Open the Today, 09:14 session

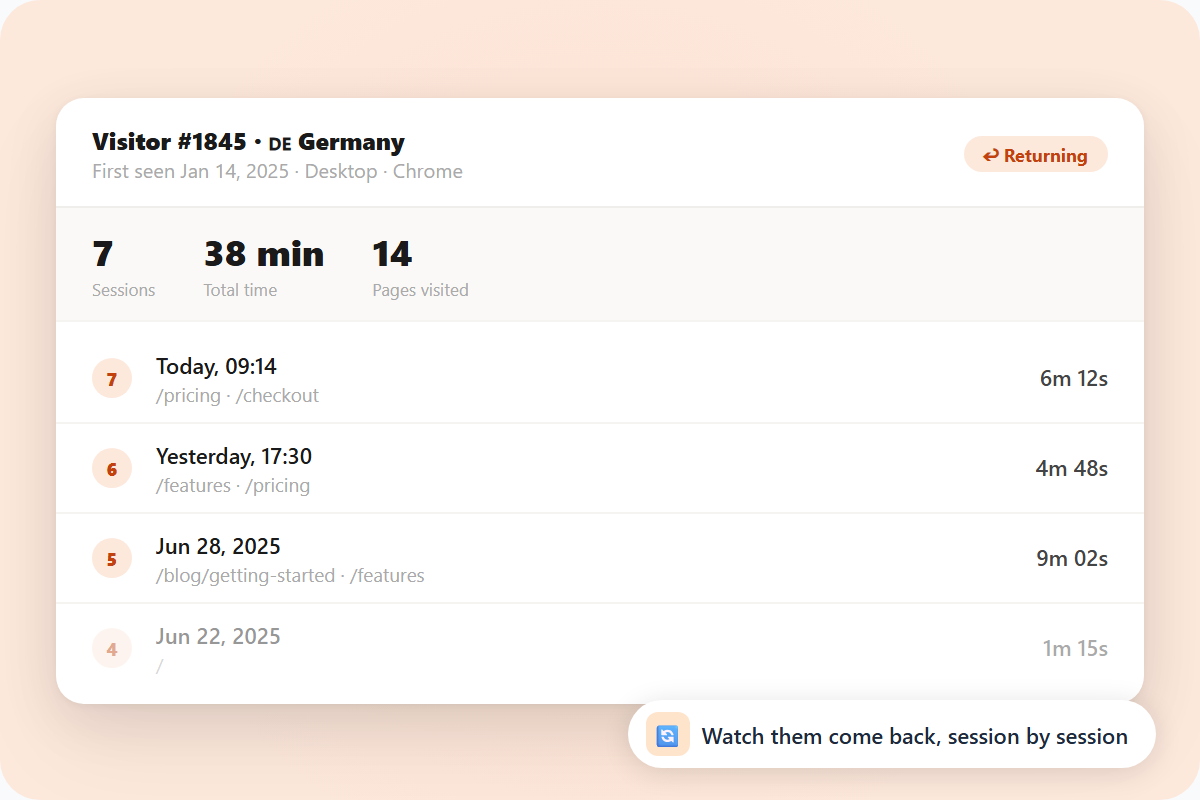point(600,379)
